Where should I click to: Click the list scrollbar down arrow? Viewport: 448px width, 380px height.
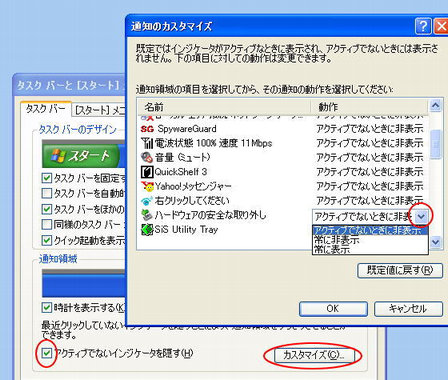[435, 242]
